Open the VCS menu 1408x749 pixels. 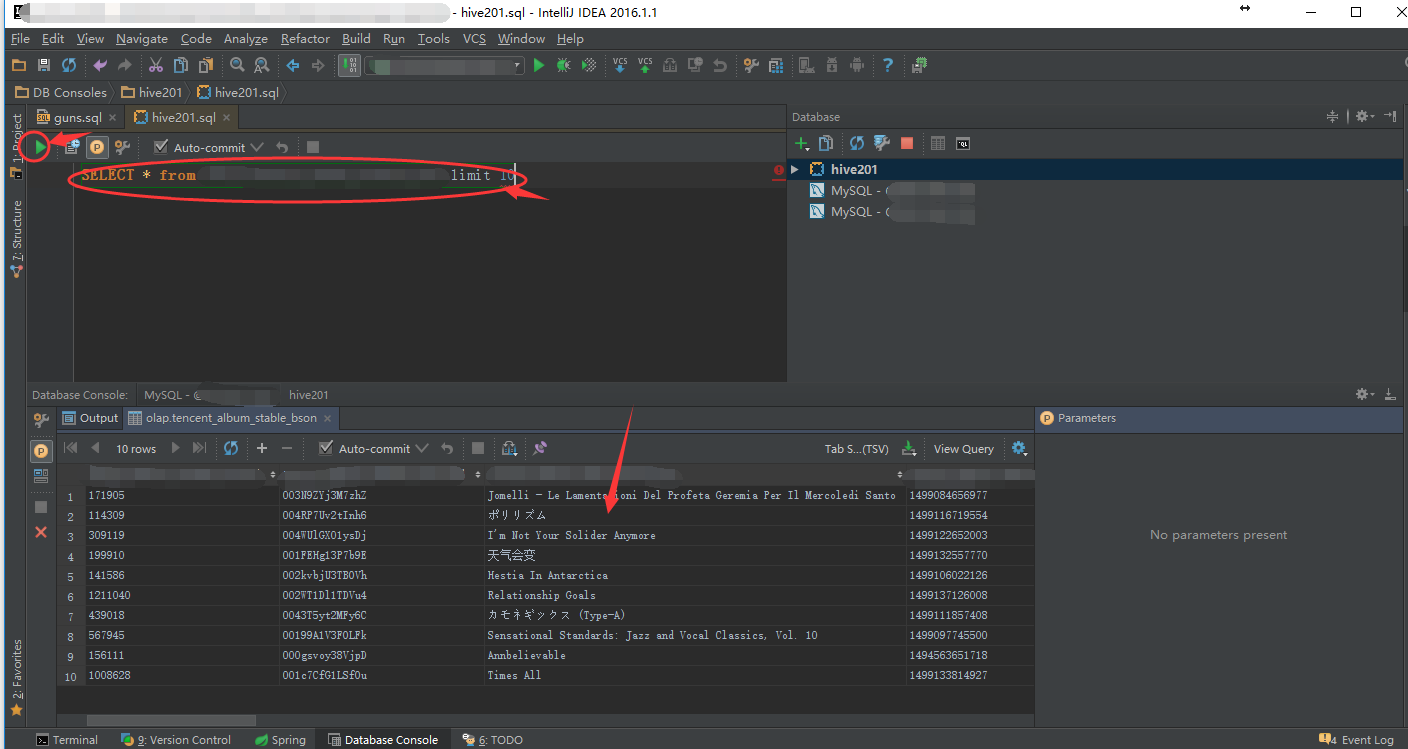474,39
